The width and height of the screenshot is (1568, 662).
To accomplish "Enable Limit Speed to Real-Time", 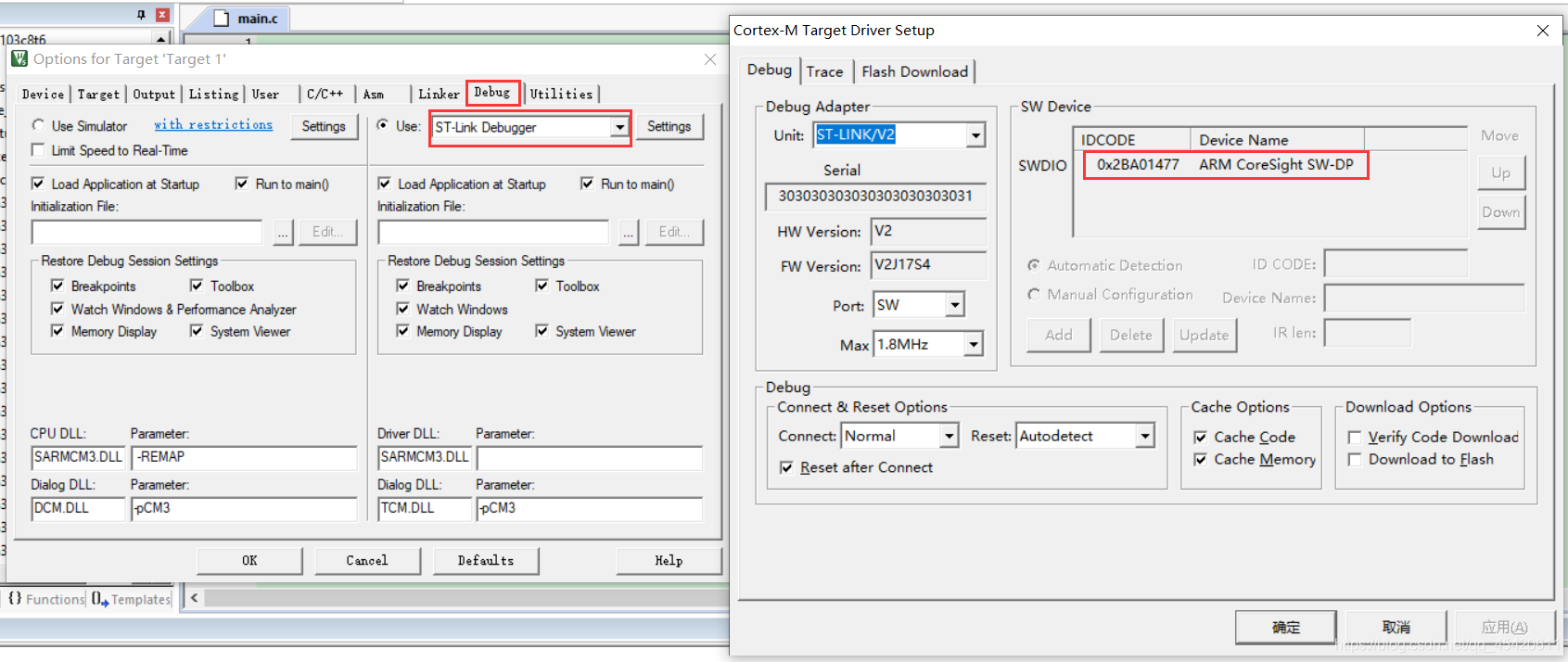I will [x=38, y=150].
